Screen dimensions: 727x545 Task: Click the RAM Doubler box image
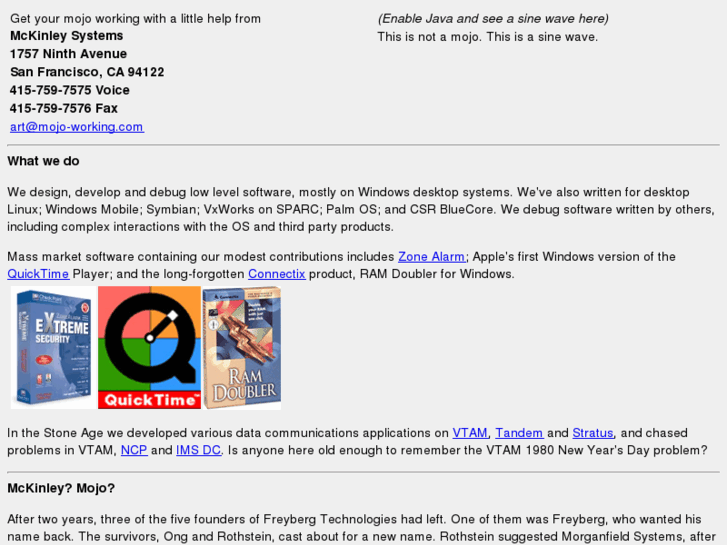tap(242, 347)
